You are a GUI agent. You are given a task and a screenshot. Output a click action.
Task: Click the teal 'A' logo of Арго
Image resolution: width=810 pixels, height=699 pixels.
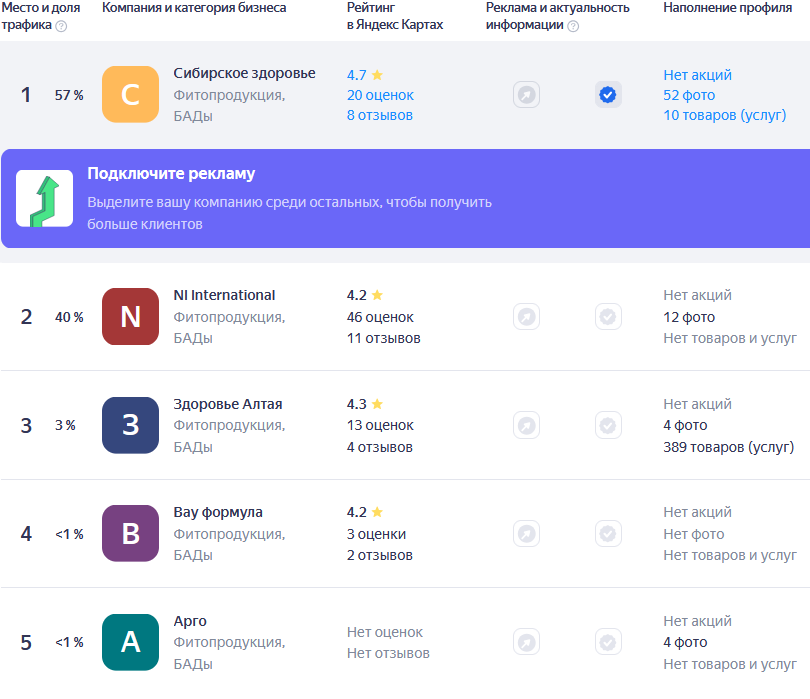130,642
